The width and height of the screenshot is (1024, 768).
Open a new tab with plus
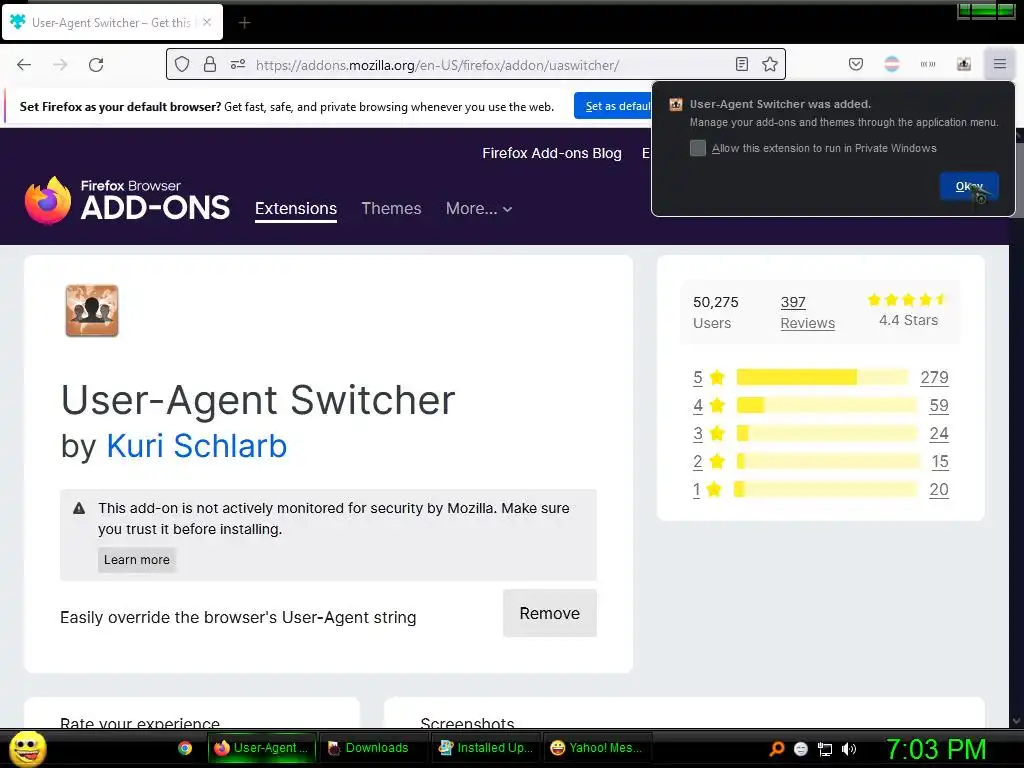point(244,23)
